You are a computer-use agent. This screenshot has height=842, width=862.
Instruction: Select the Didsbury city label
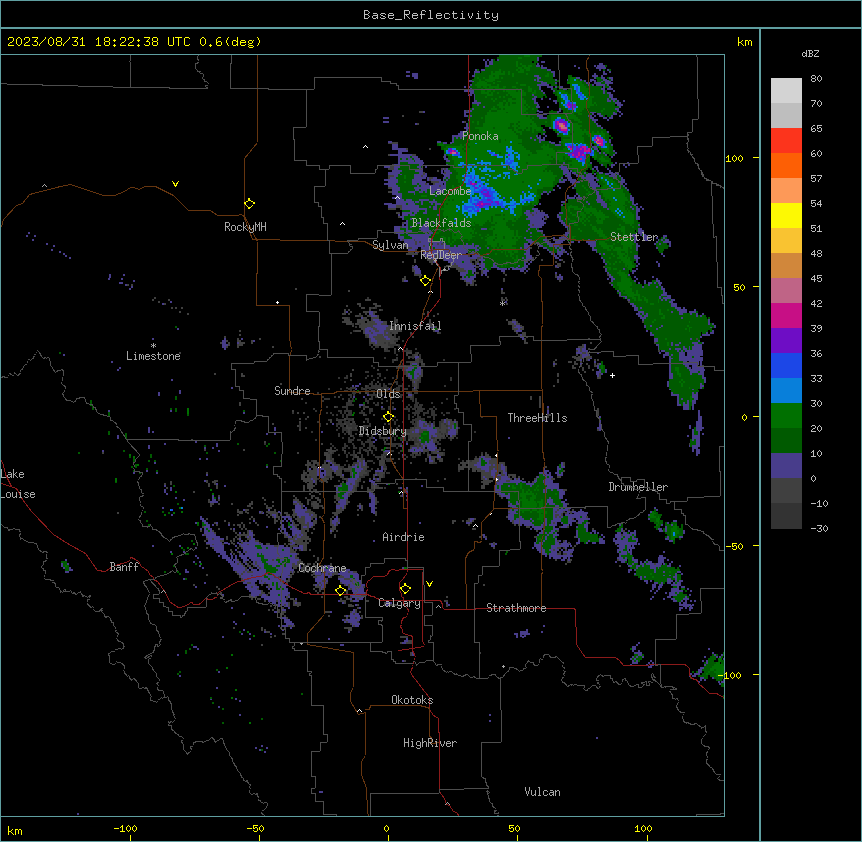[x=383, y=431]
